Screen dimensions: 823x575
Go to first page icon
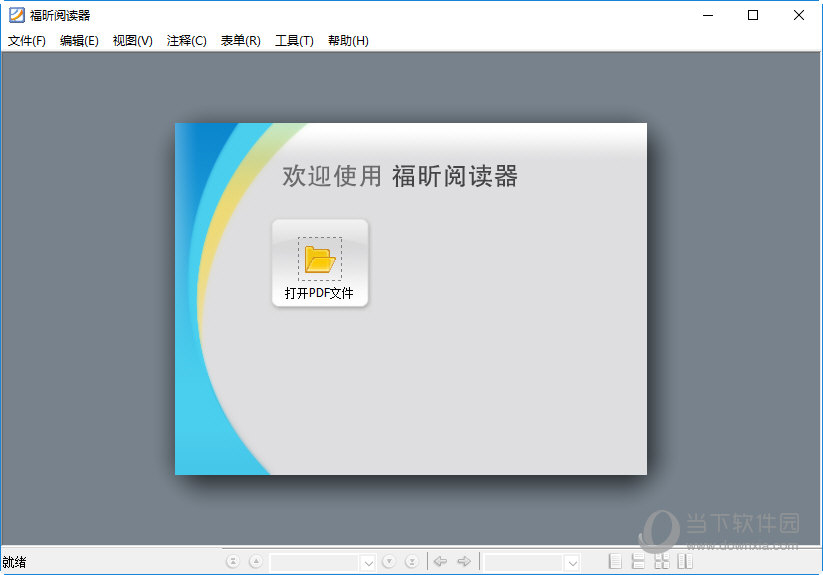[x=233, y=562]
